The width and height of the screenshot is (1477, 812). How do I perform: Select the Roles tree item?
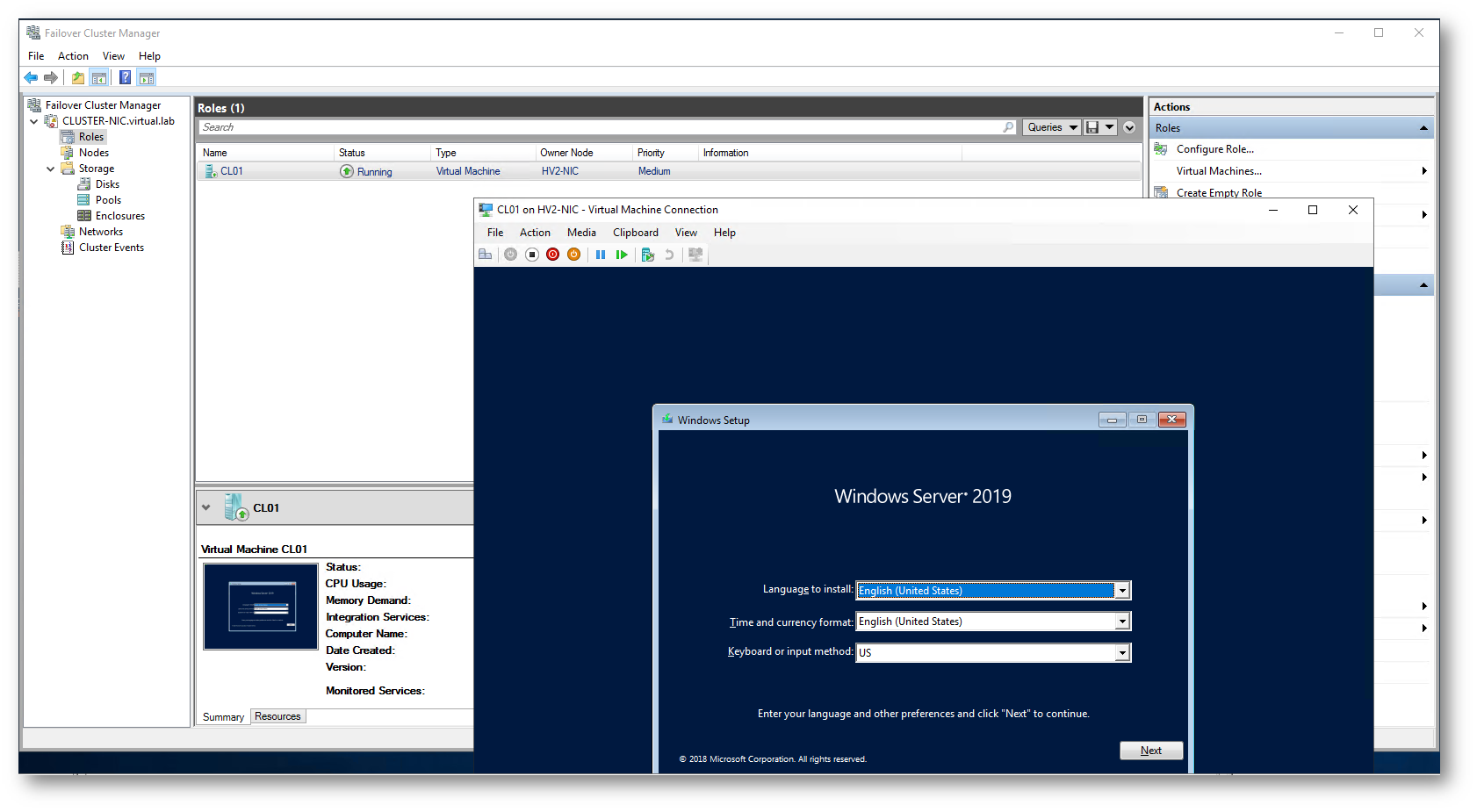click(x=91, y=137)
